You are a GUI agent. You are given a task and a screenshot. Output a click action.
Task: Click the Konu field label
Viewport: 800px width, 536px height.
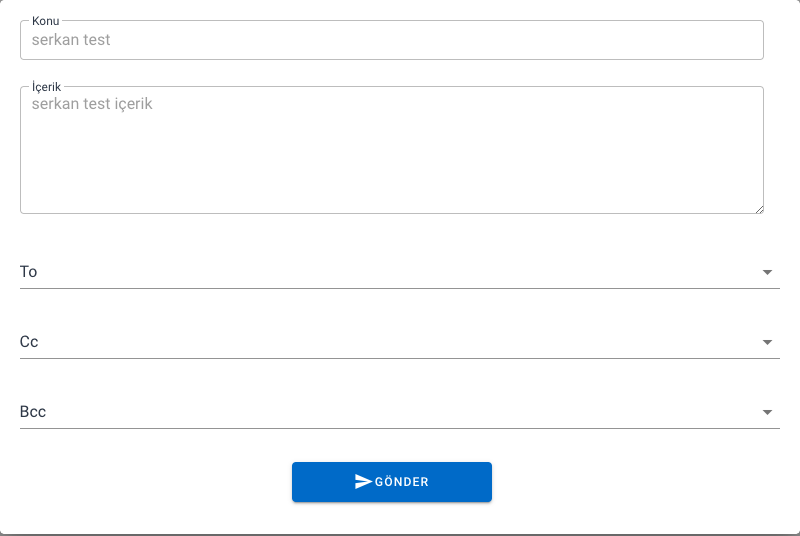45,20
